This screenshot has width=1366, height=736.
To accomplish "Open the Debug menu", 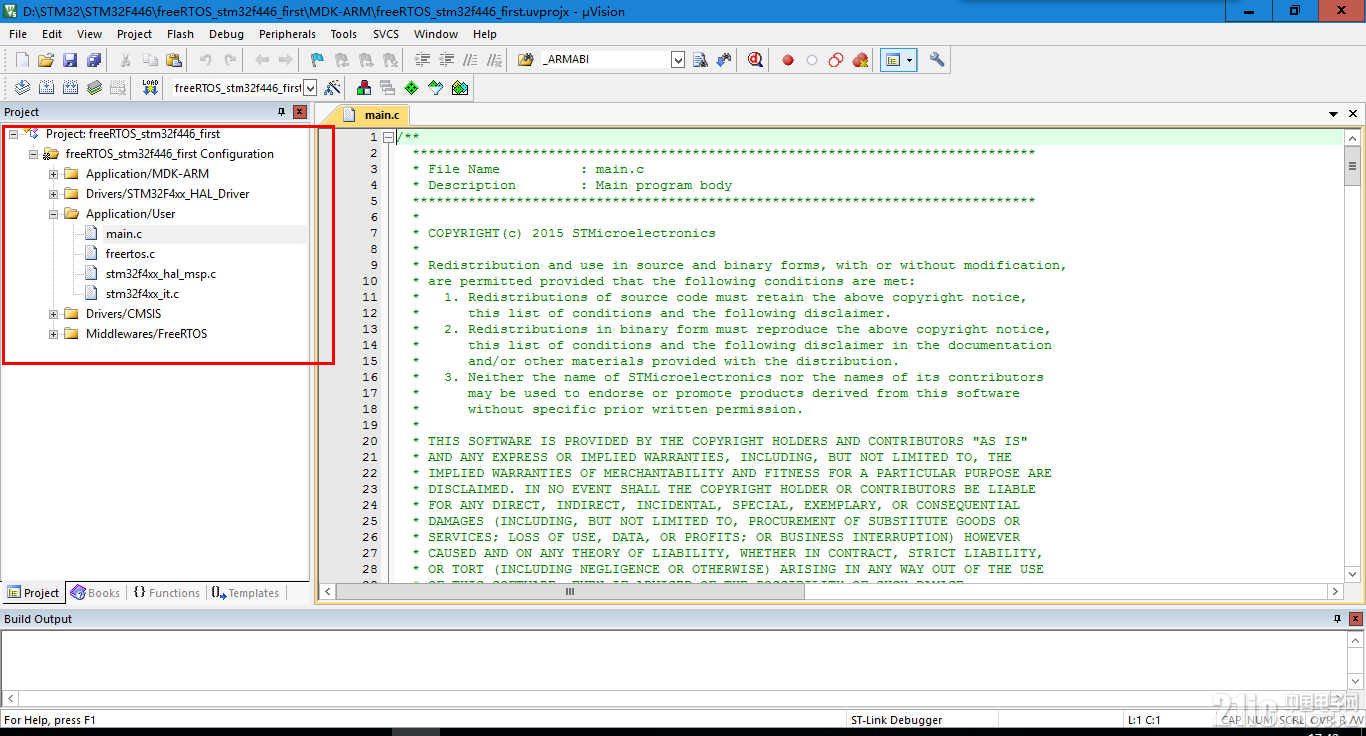I will (x=226, y=34).
